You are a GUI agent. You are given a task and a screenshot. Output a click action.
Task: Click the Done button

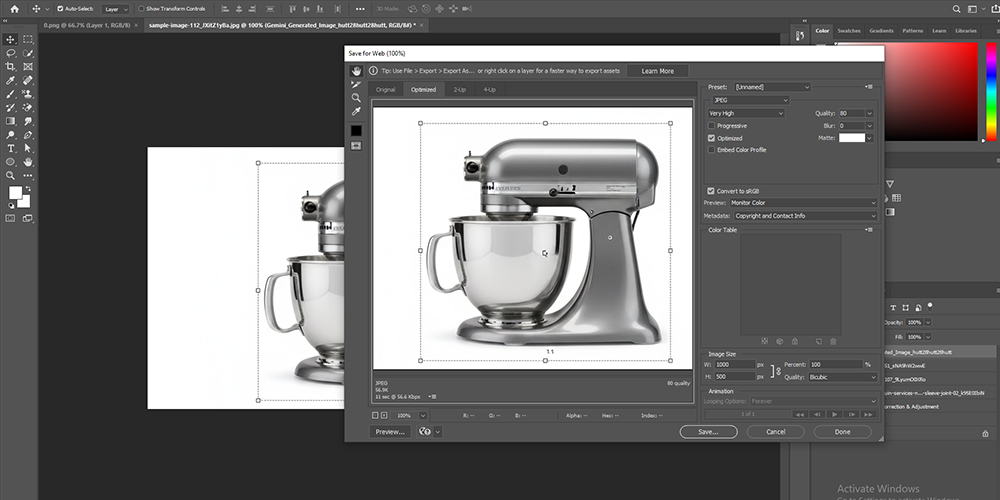[x=842, y=432]
